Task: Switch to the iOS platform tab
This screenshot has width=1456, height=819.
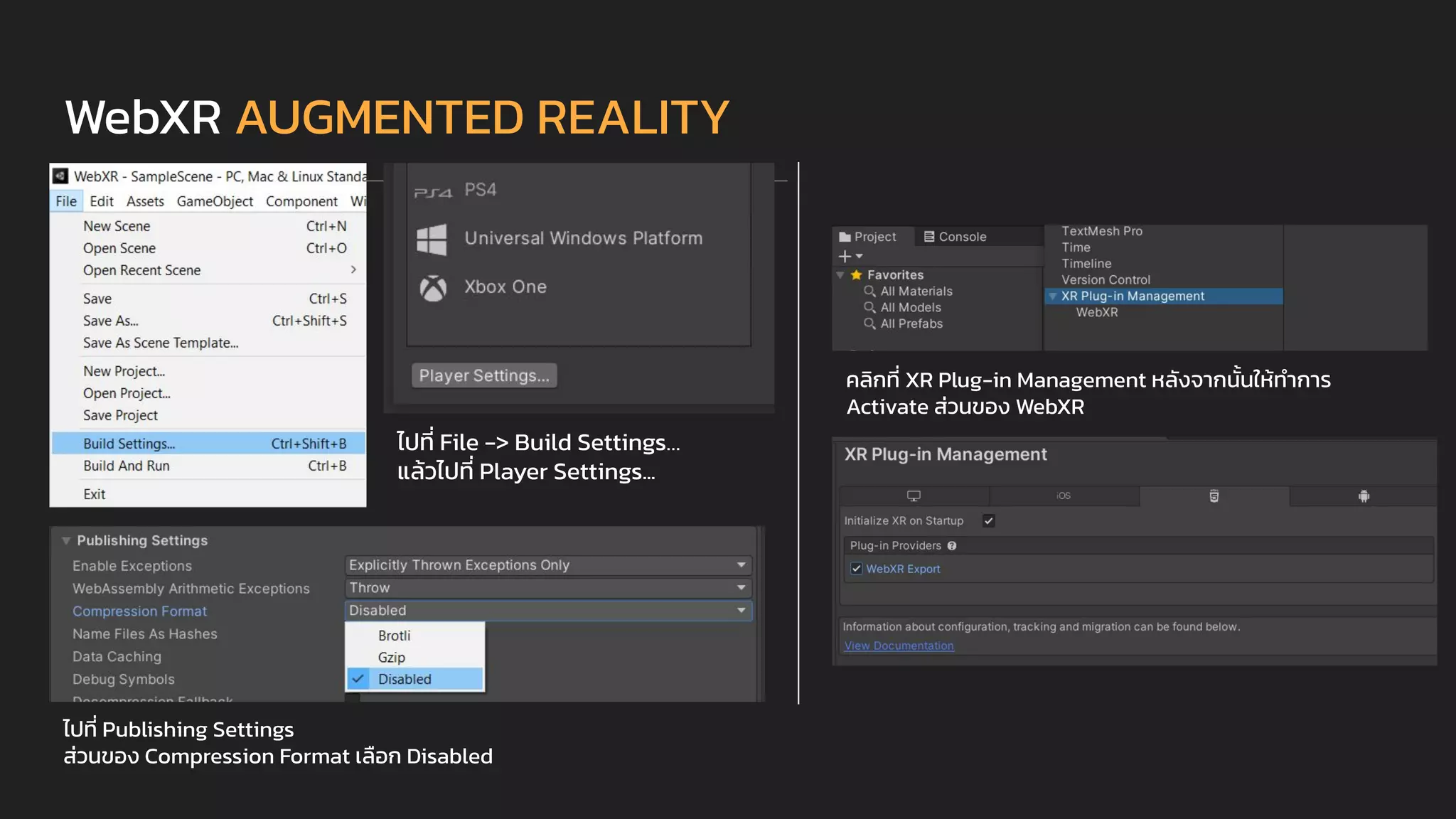Action: coord(1064,496)
